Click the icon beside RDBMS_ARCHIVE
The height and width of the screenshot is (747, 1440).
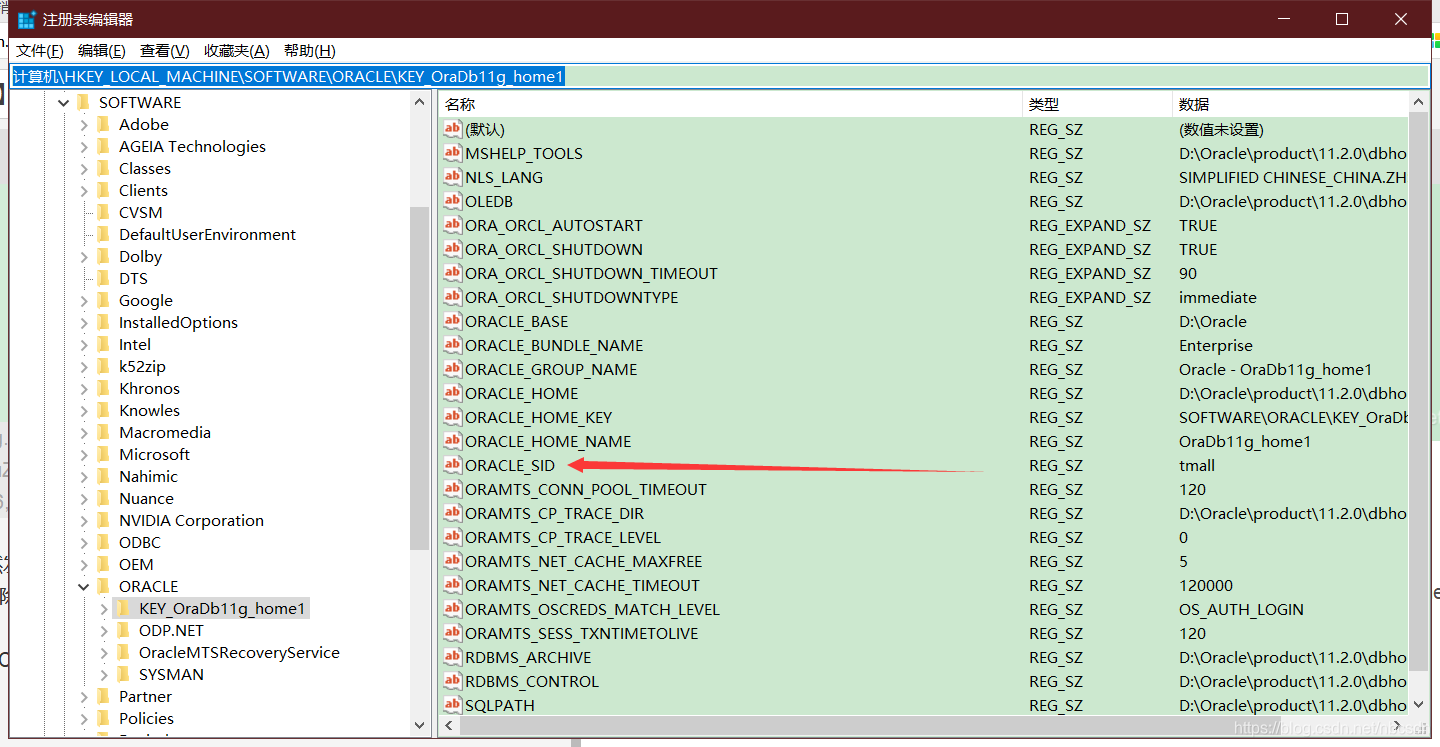tap(453, 657)
